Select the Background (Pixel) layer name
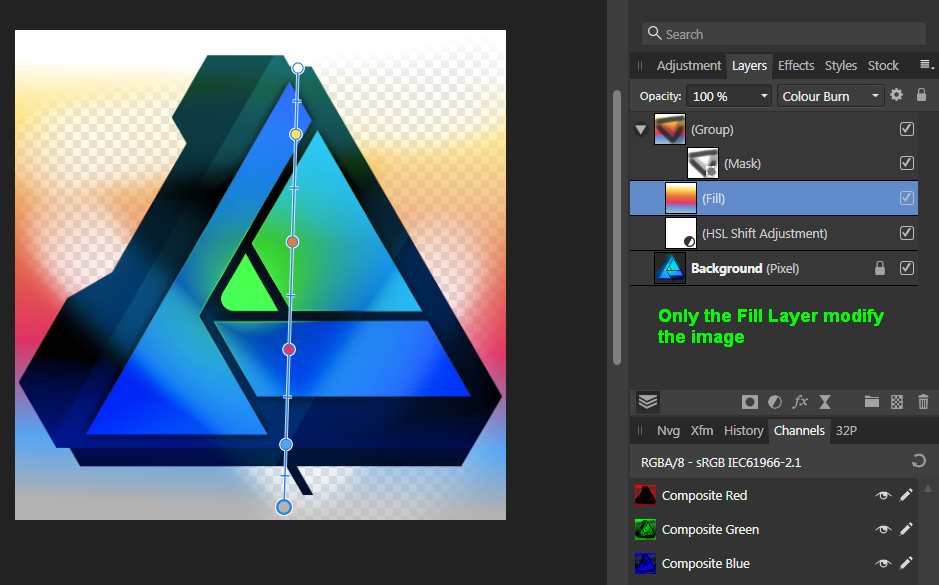The height and width of the screenshot is (585, 939). pos(745,268)
